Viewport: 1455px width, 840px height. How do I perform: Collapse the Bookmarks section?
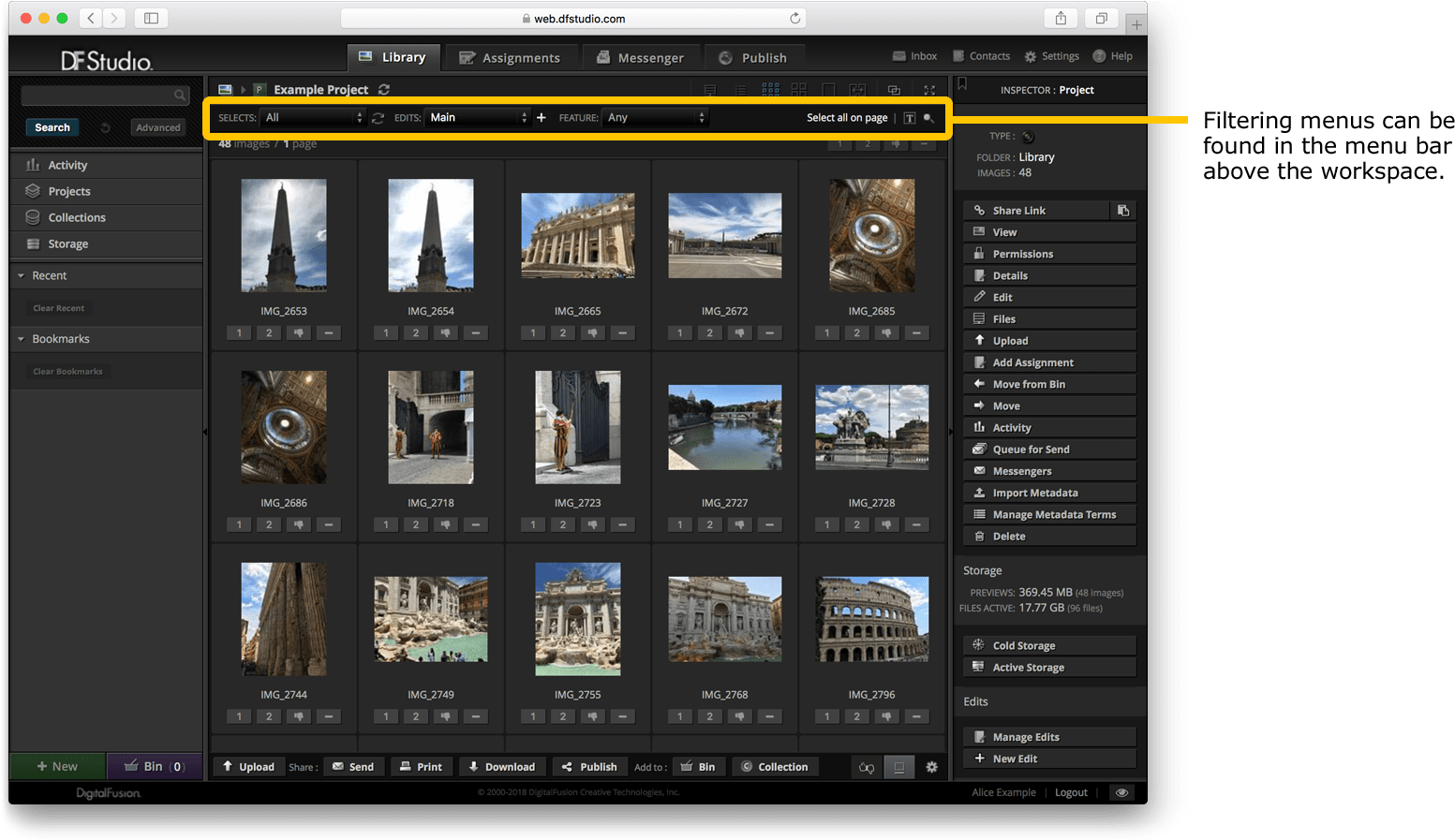coord(21,339)
